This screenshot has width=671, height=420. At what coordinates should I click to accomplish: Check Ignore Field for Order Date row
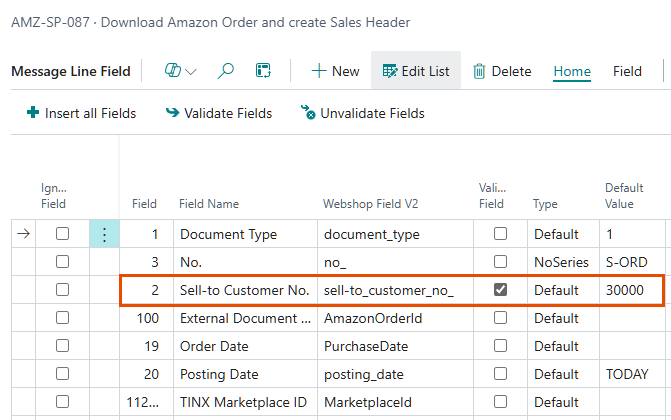(x=62, y=346)
